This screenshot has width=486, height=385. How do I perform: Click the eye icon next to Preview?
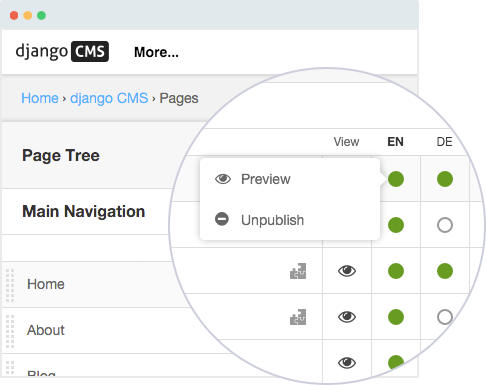click(223, 179)
